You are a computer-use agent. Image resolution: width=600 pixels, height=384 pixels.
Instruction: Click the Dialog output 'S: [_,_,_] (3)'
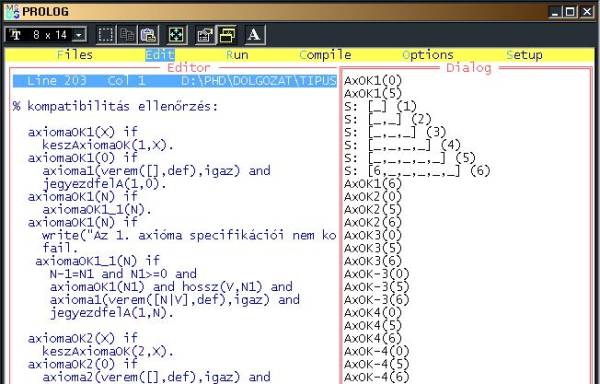(395, 132)
